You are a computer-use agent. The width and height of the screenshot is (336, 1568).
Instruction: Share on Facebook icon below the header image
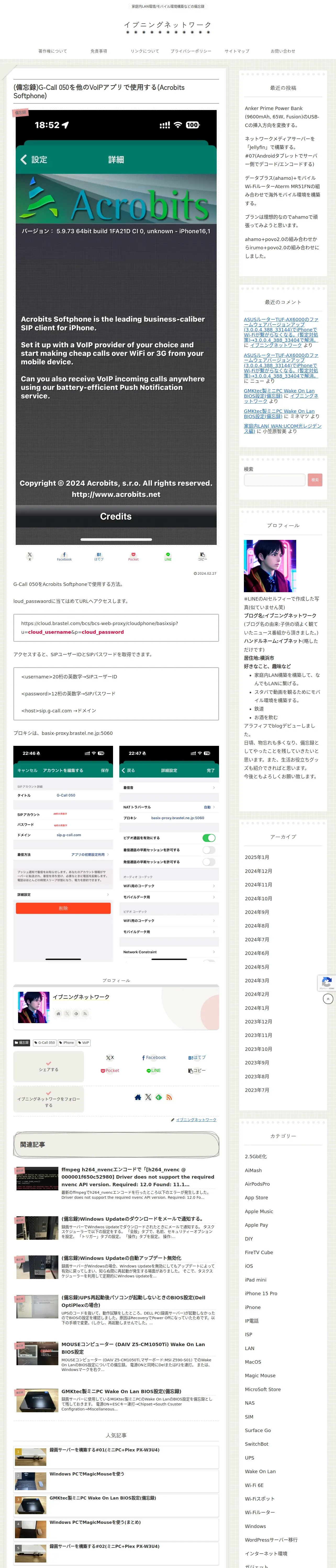[x=64, y=556]
